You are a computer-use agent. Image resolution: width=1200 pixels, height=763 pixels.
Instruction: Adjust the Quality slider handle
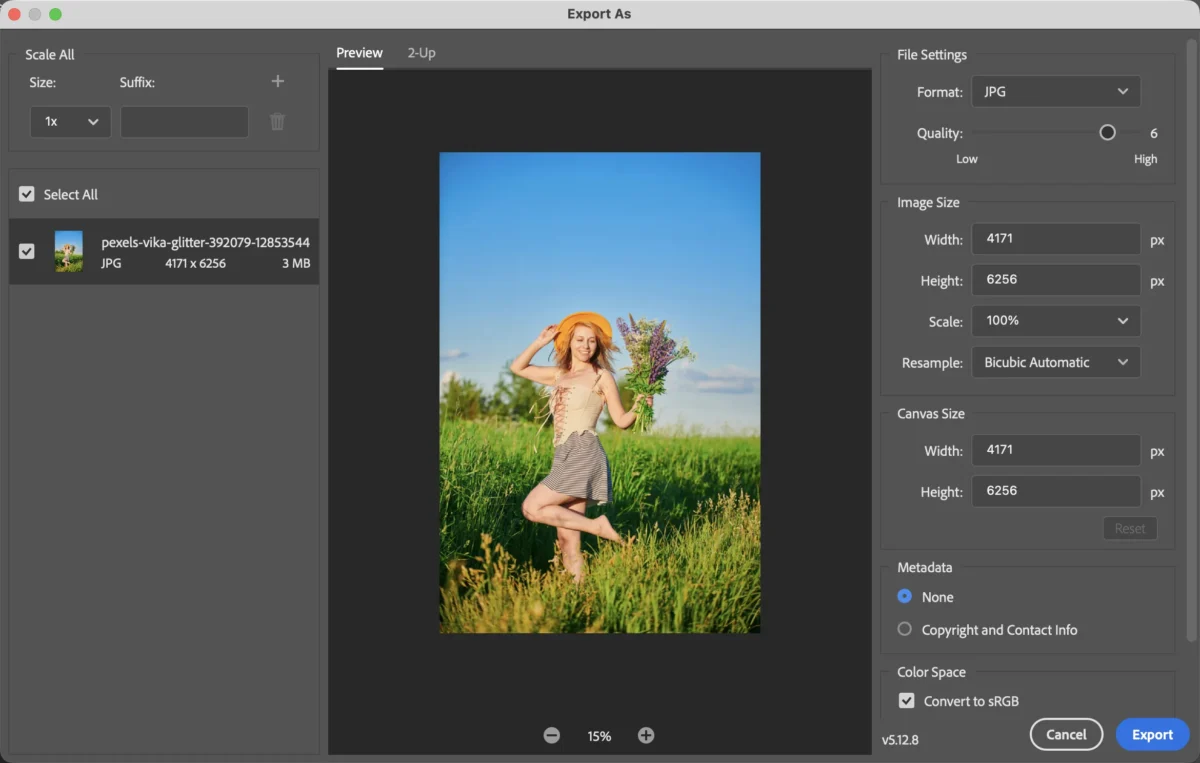1106,131
